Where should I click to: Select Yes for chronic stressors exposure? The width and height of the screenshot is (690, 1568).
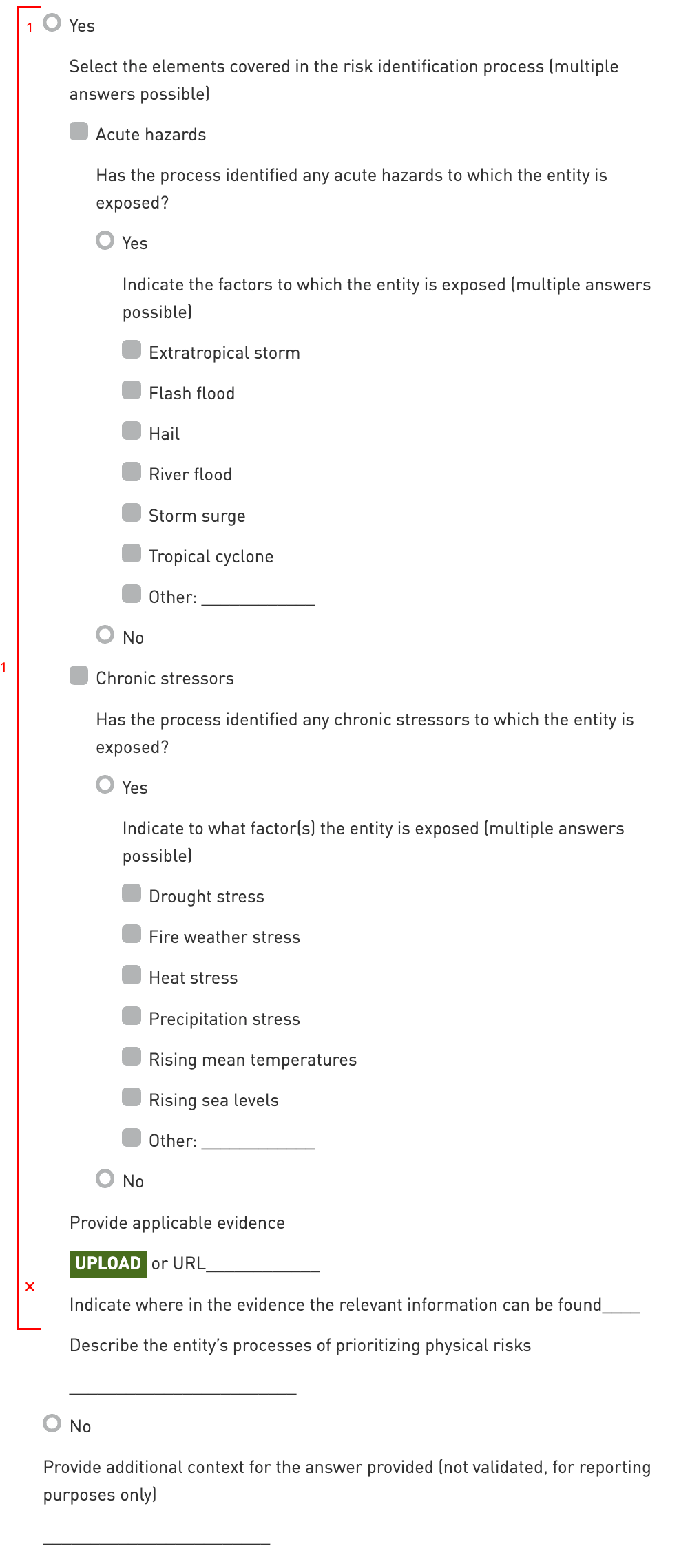tap(105, 785)
